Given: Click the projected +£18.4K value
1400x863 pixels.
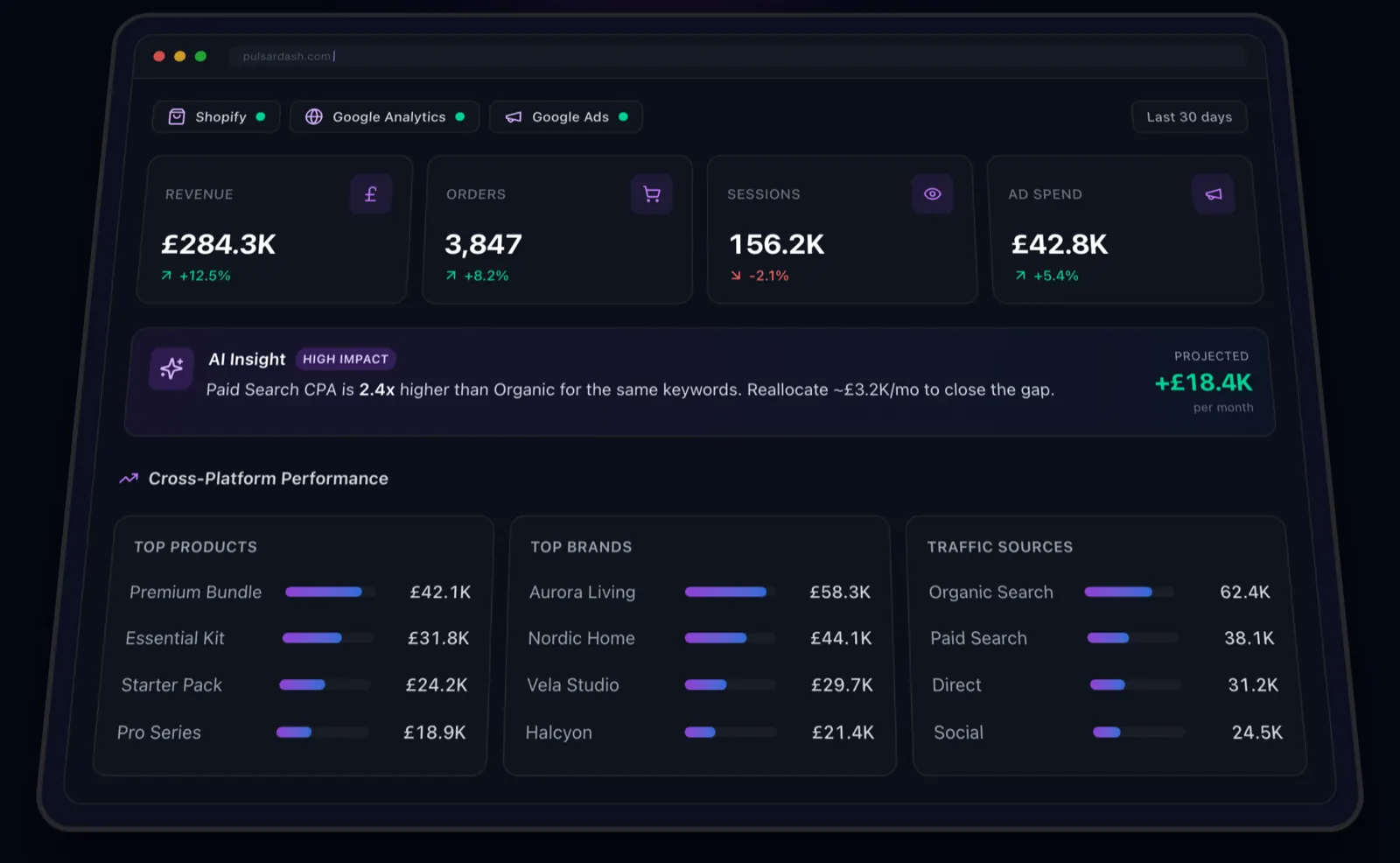Looking at the screenshot, I should click(x=1203, y=382).
